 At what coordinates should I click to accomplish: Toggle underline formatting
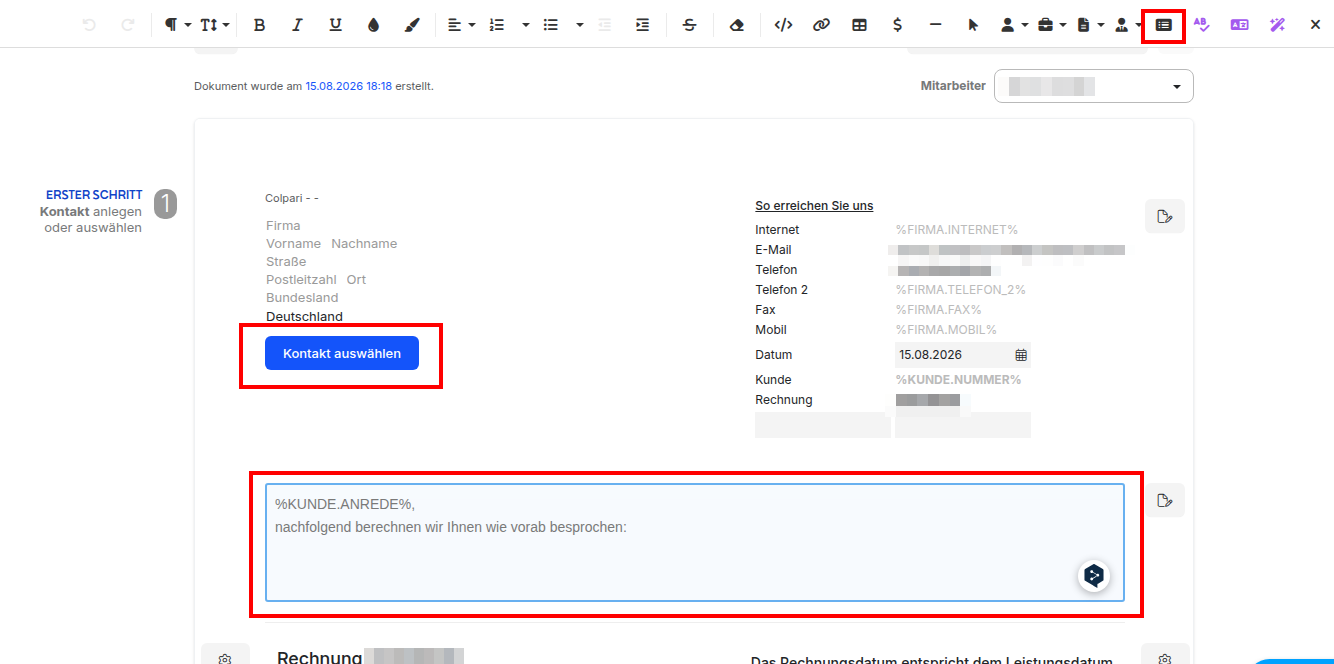(335, 25)
